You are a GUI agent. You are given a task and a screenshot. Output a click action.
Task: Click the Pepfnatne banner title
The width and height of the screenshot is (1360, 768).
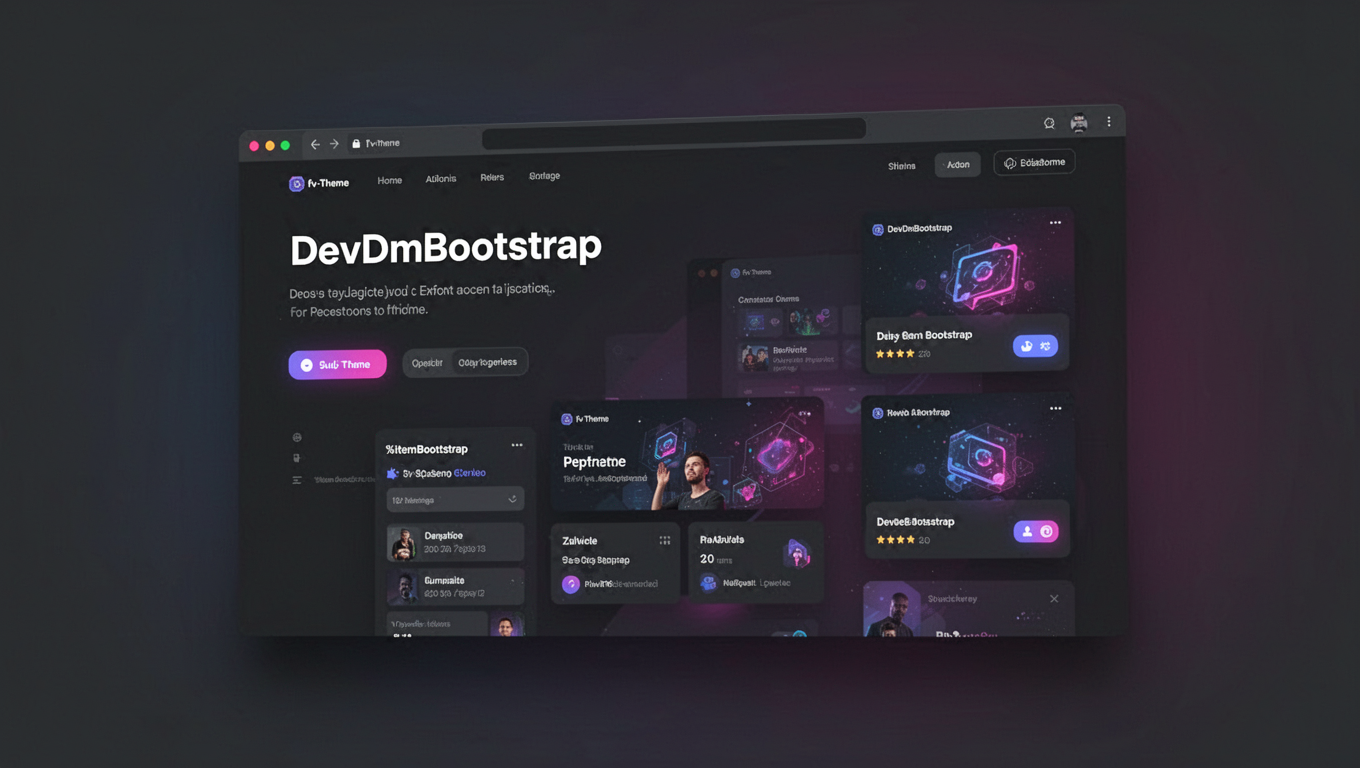pos(594,462)
